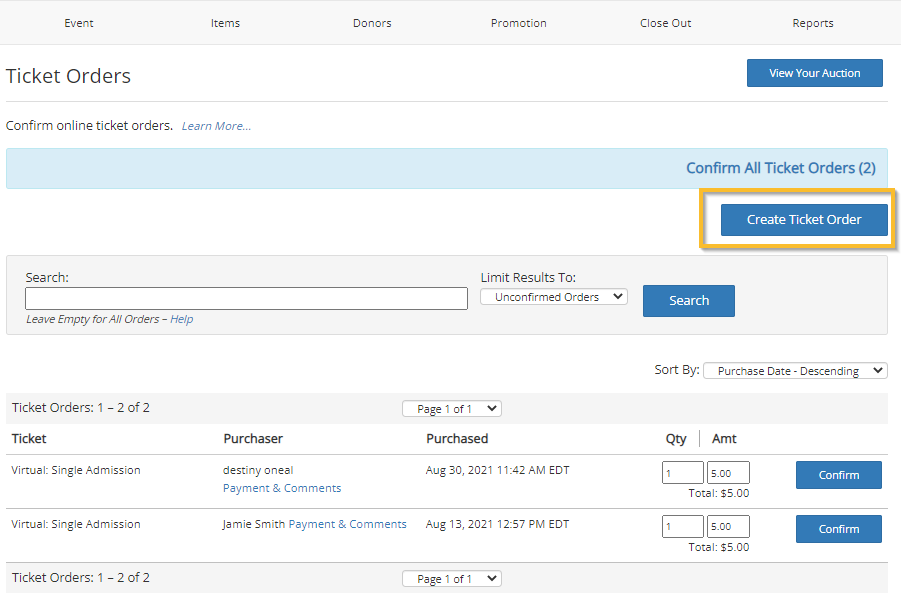Screen dimensions: 901x608
Task: Confirm destiny oneal's ticket order
Action: tap(838, 474)
